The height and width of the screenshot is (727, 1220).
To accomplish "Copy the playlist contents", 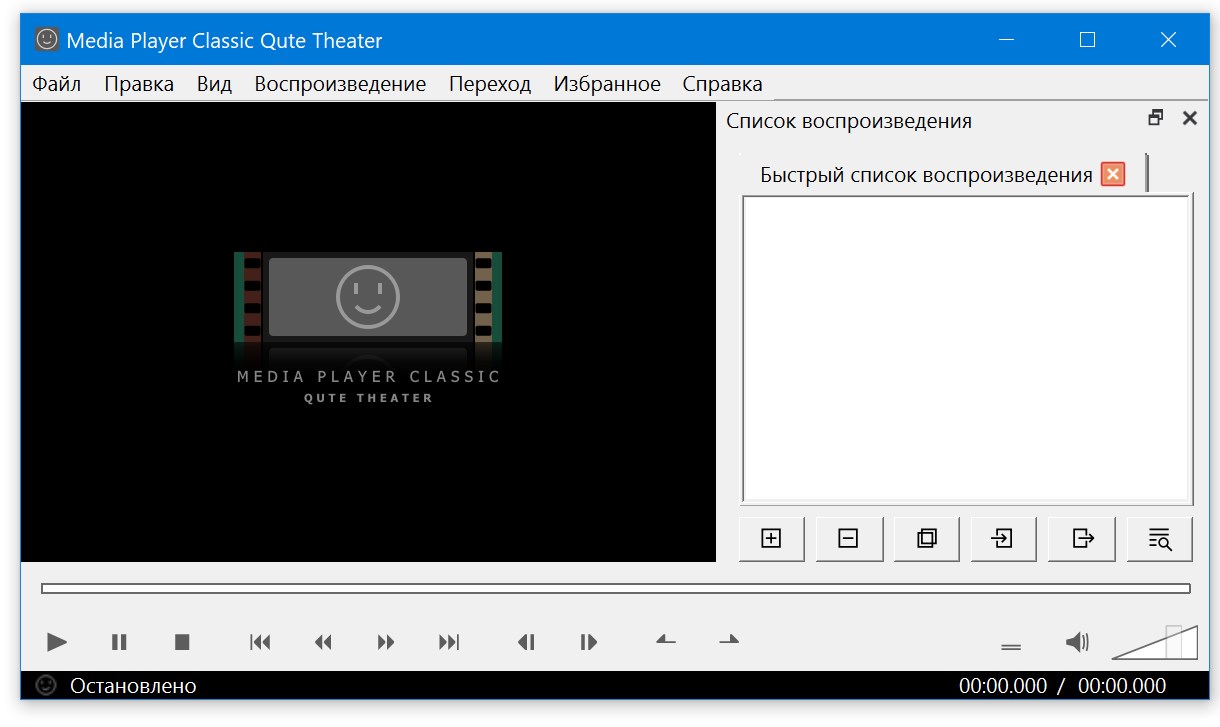I will pyautogui.click(x=925, y=538).
